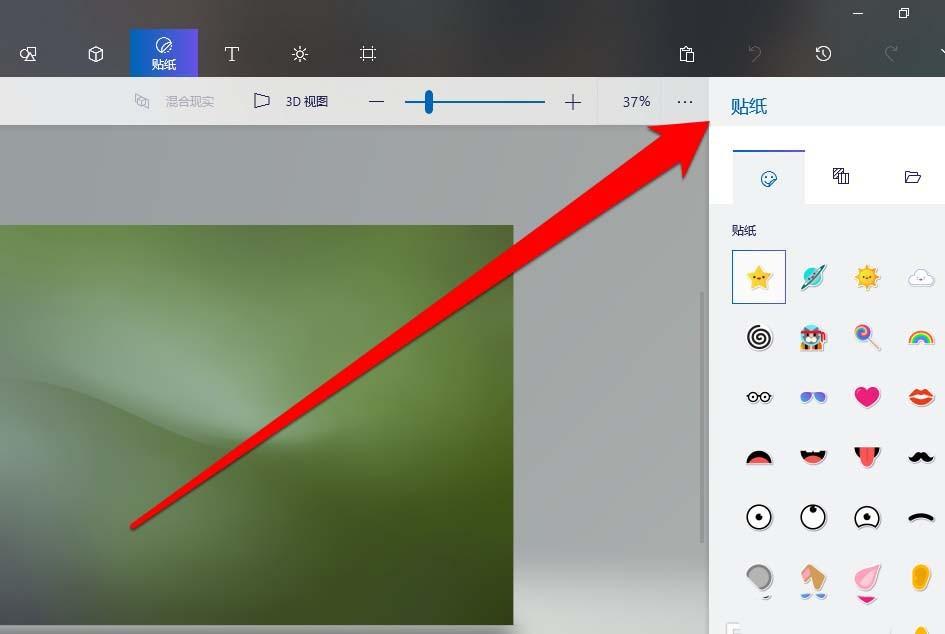Open the zoom overflow ellipsis menu

pos(685,101)
